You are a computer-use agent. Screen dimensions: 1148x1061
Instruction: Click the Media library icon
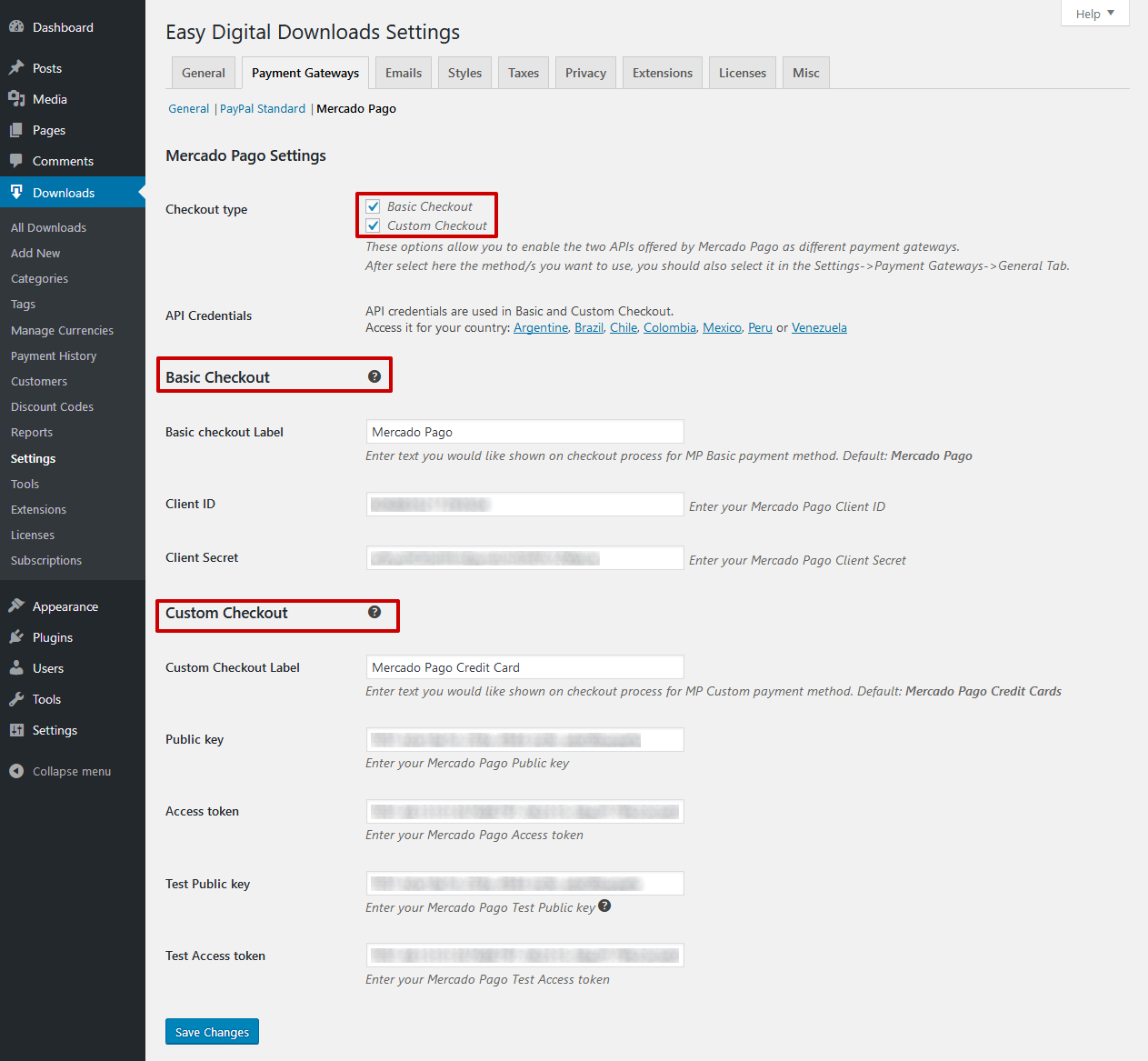(16, 99)
